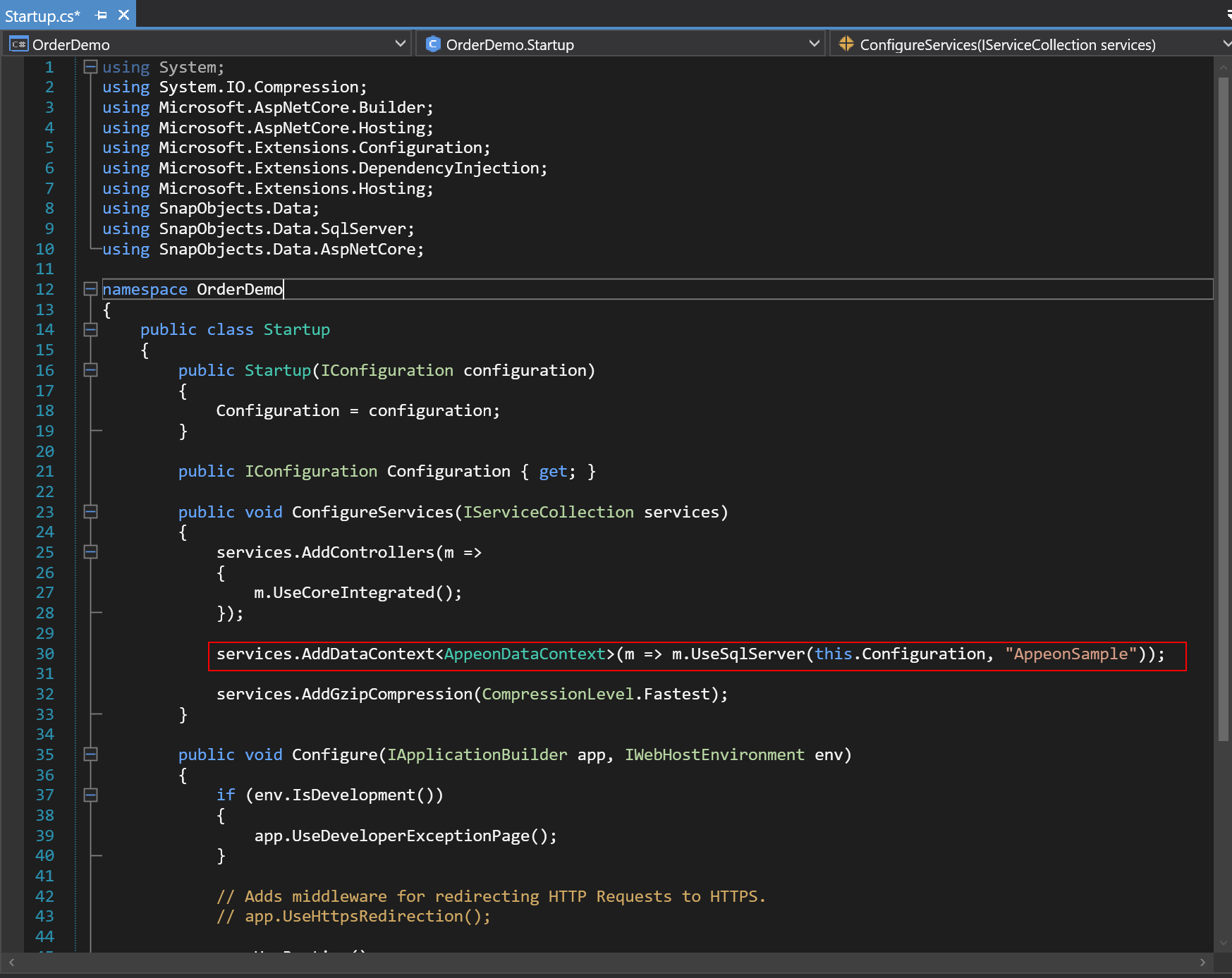This screenshot has height=978, width=1232.
Task: Click the C# project icon beside OrderDemo
Action: click(x=19, y=44)
